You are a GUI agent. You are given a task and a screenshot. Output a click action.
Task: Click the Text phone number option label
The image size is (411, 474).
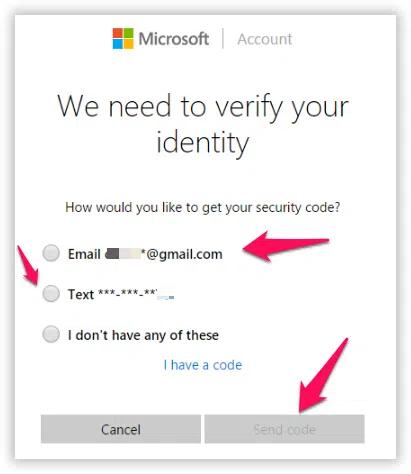(x=121, y=294)
